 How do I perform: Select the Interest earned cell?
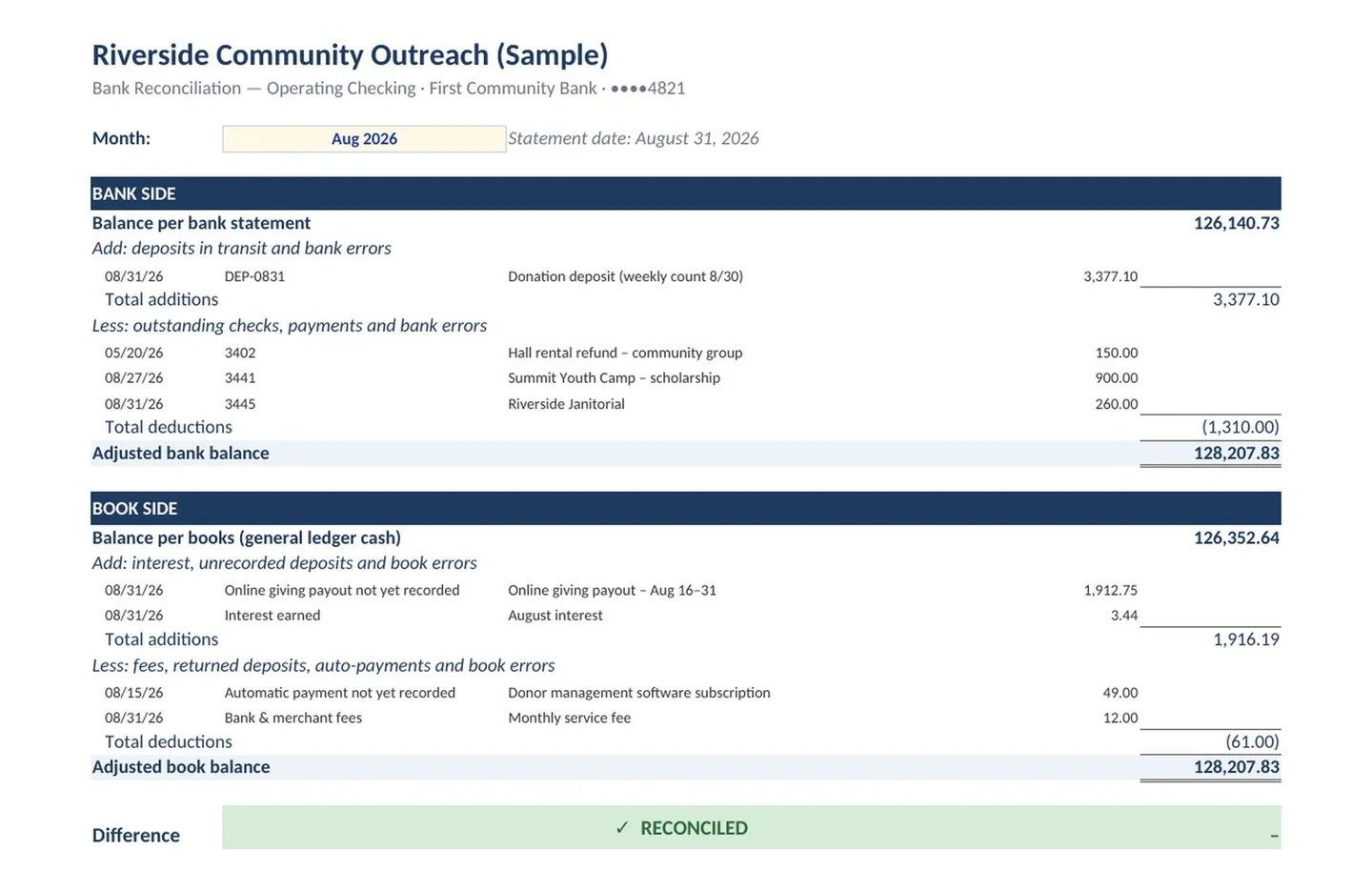point(272,616)
